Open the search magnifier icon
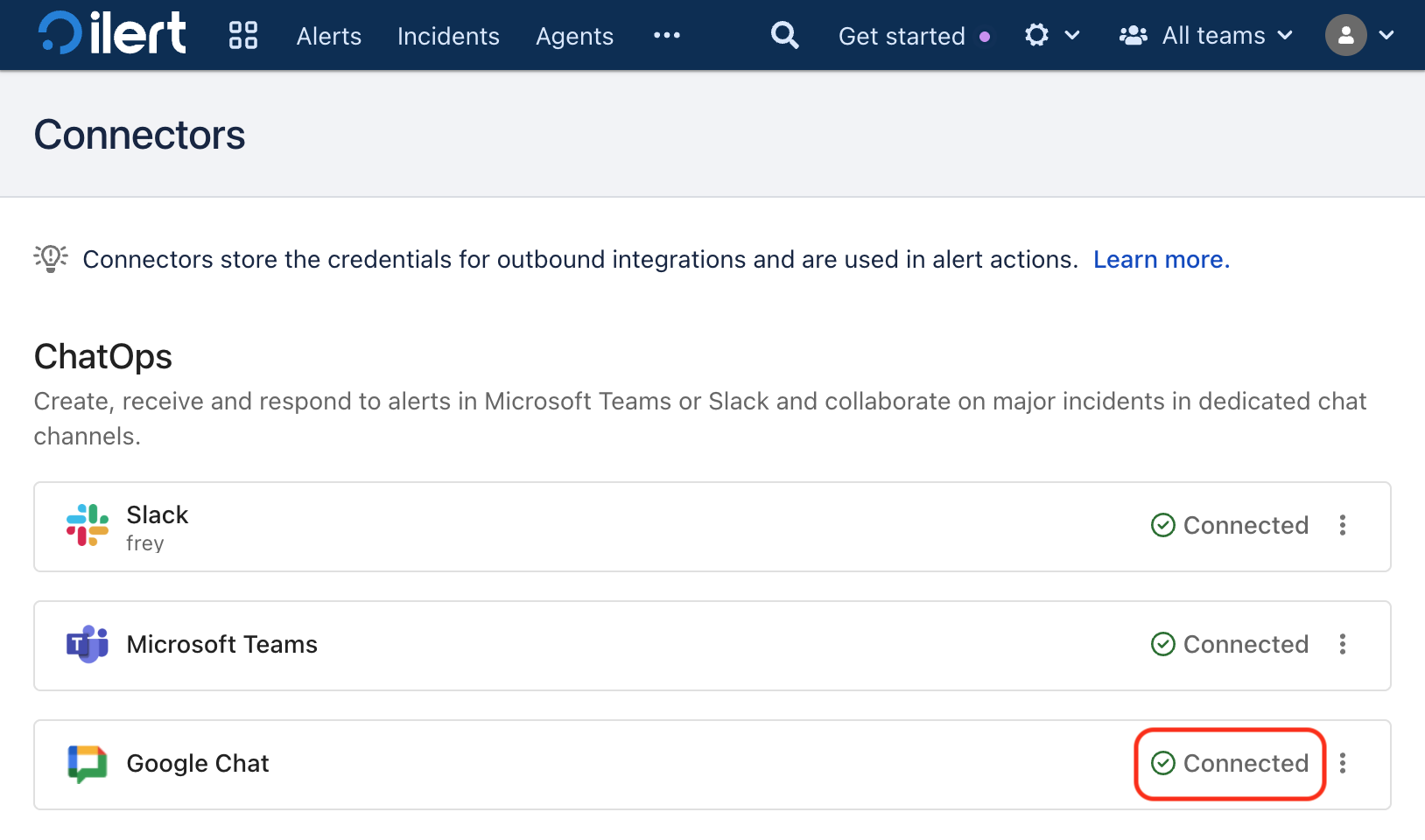 784,35
